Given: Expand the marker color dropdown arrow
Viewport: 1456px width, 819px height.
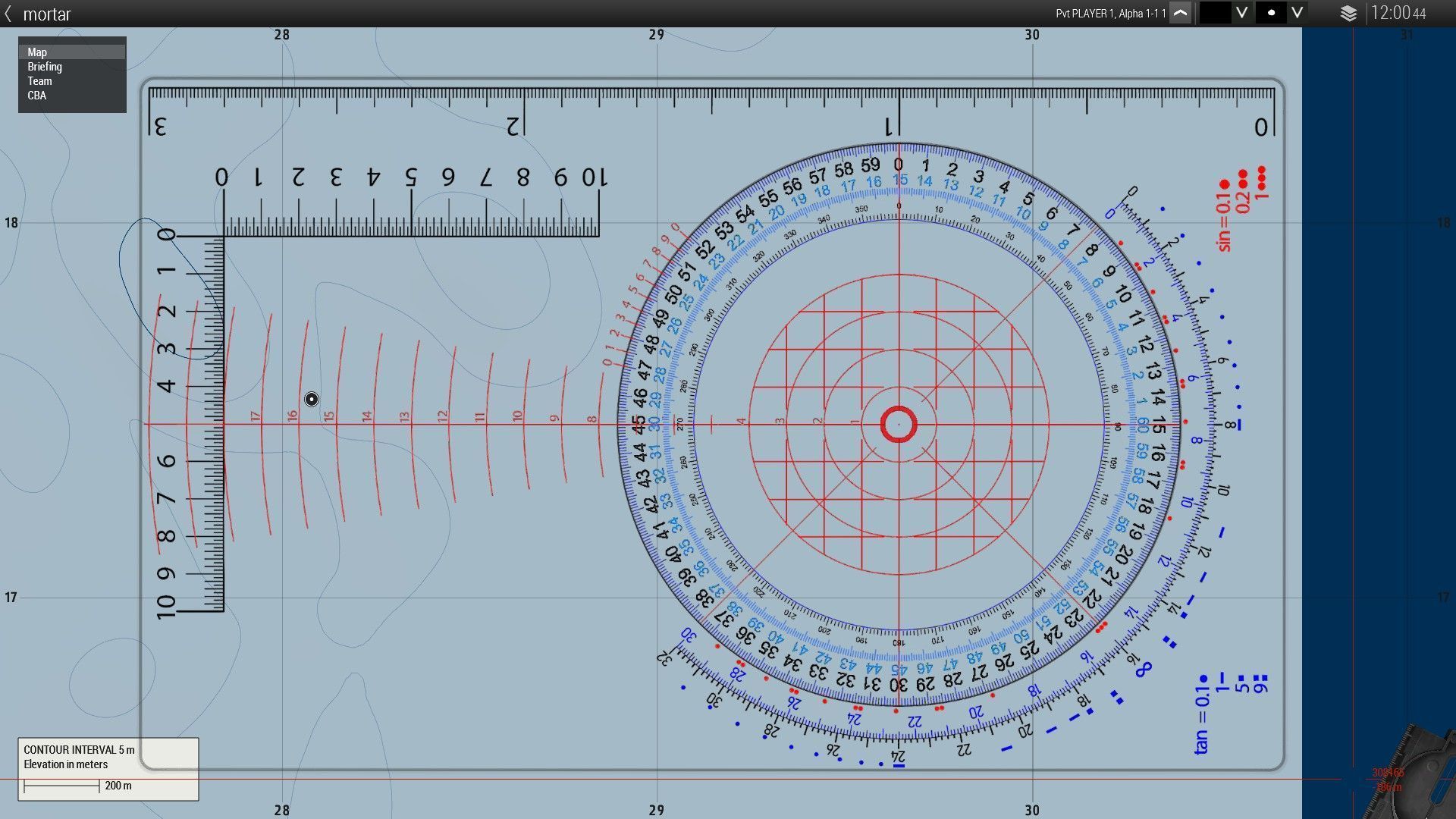Looking at the screenshot, I should (x=1241, y=13).
